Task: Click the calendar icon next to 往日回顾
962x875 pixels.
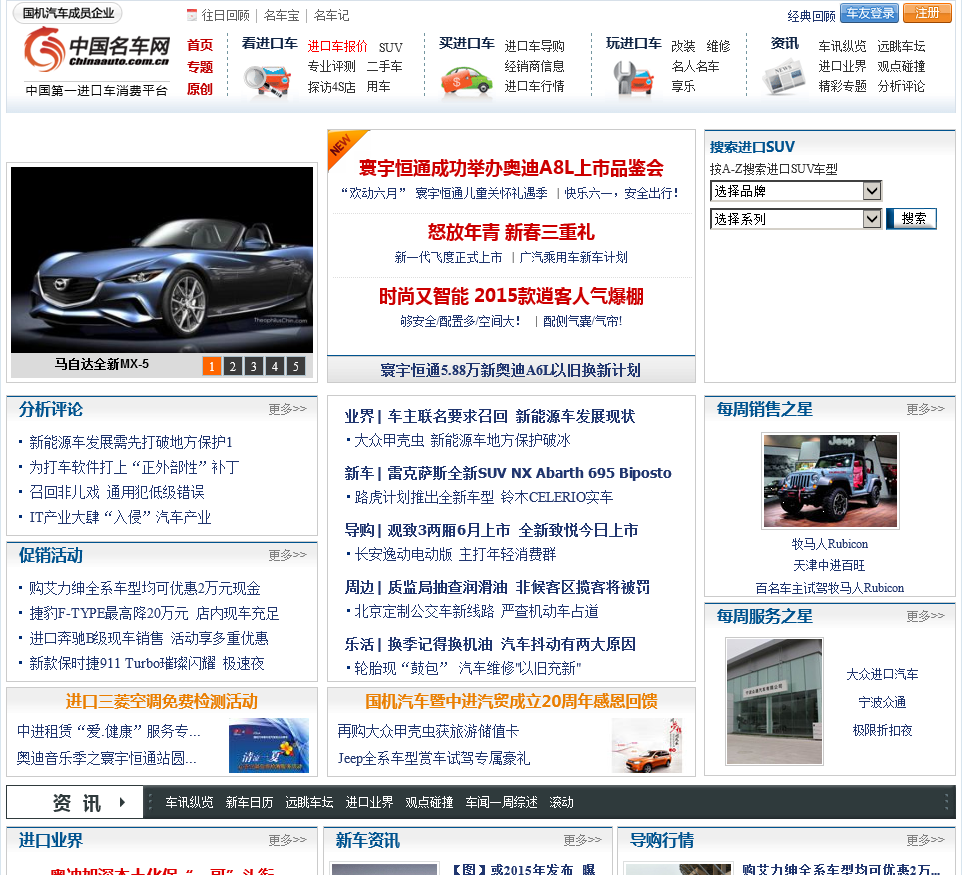Action: [x=191, y=15]
